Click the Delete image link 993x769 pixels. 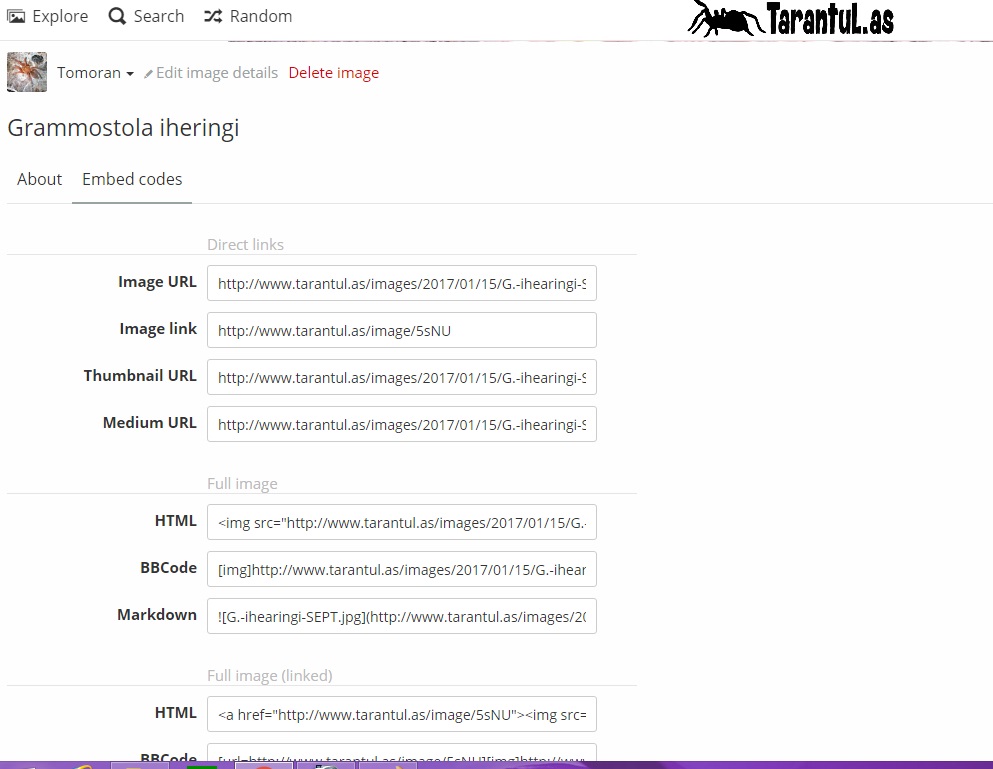(333, 73)
